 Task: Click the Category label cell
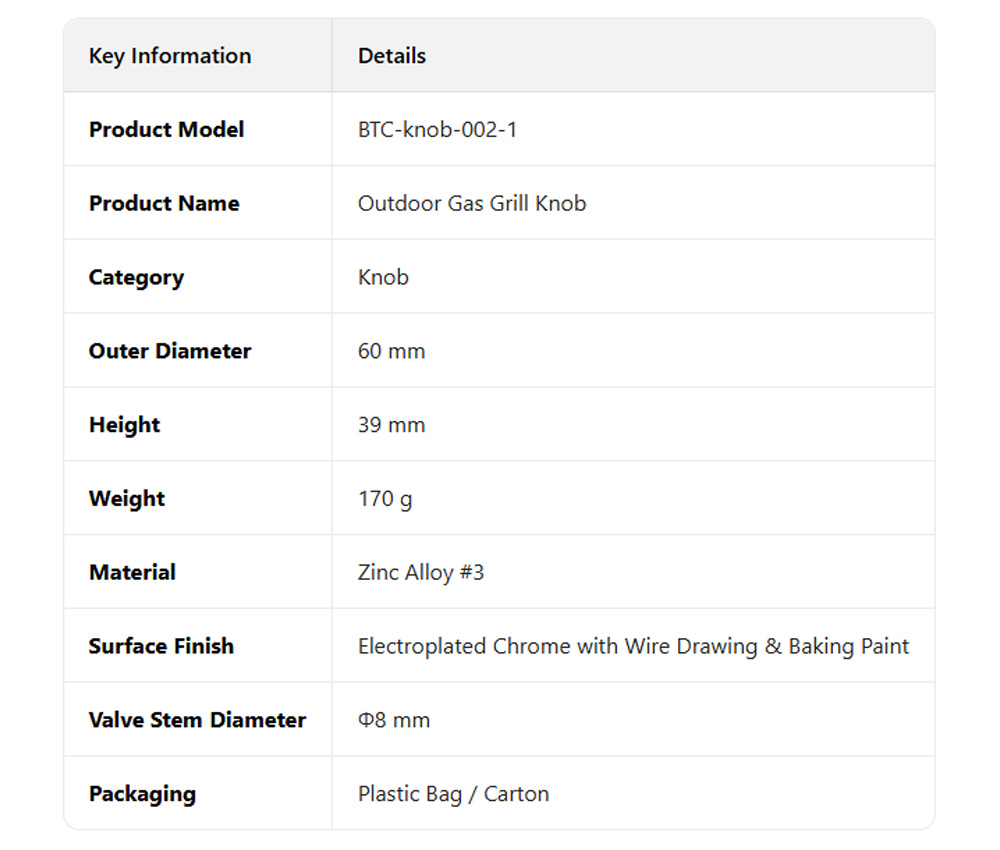136,278
